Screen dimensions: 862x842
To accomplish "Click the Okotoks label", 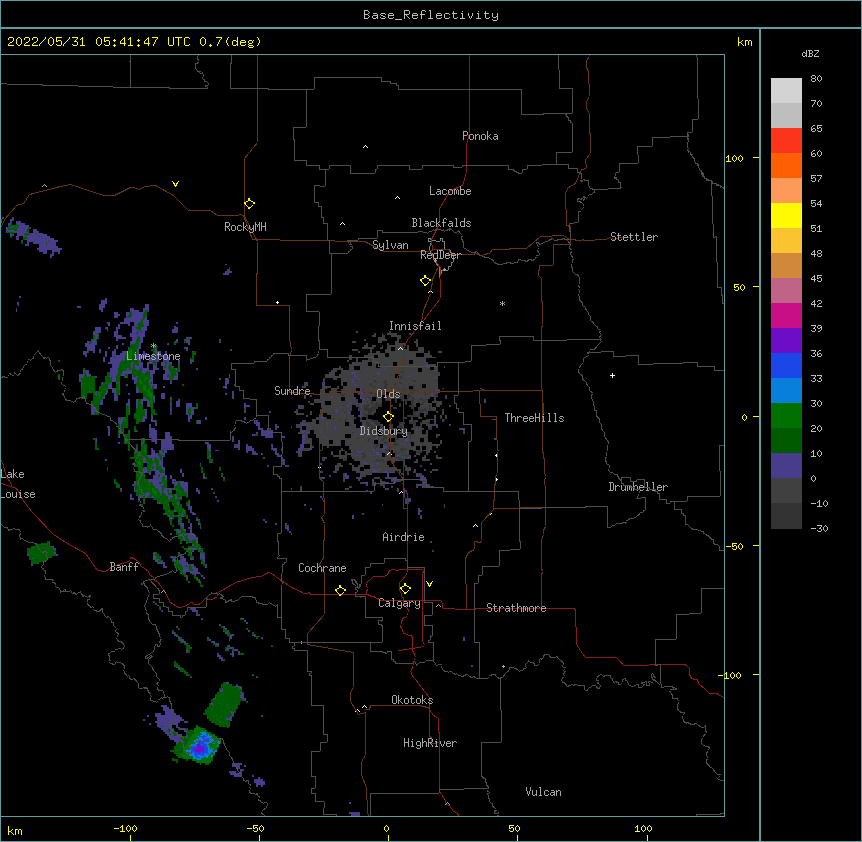I will (x=412, y=700).
